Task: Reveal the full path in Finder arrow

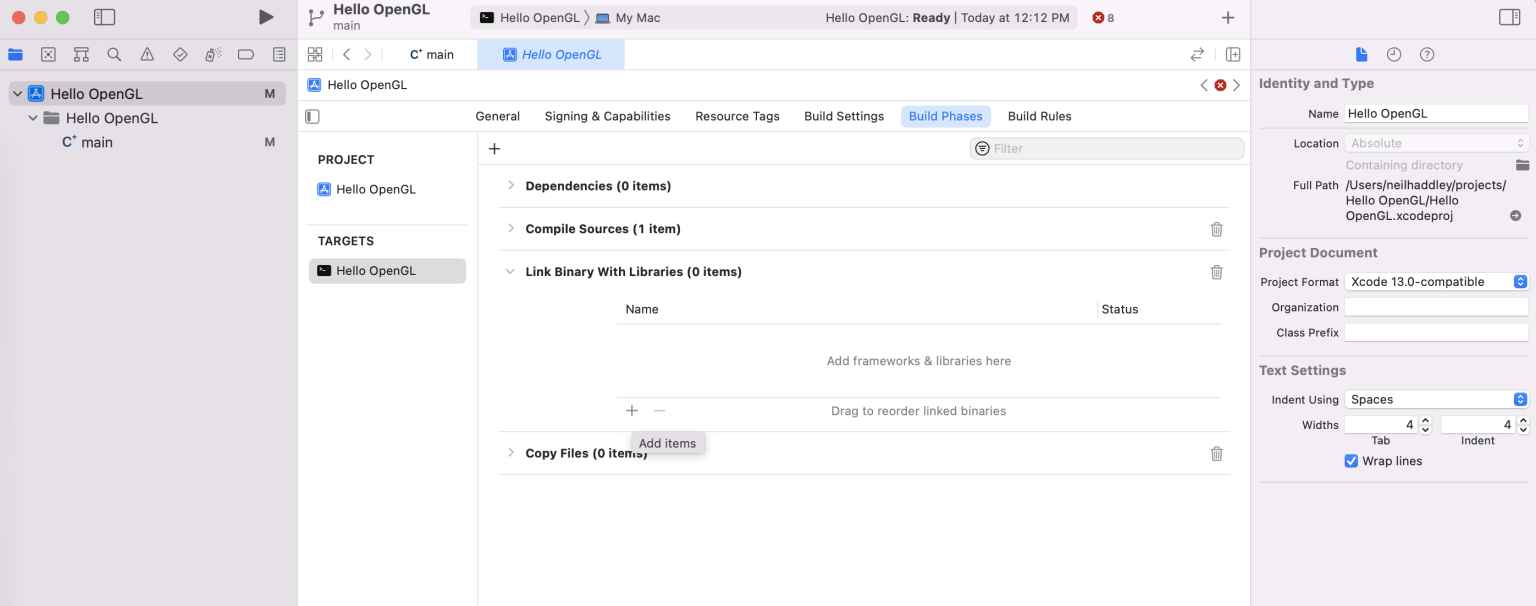Action: tap(1516, 216)
